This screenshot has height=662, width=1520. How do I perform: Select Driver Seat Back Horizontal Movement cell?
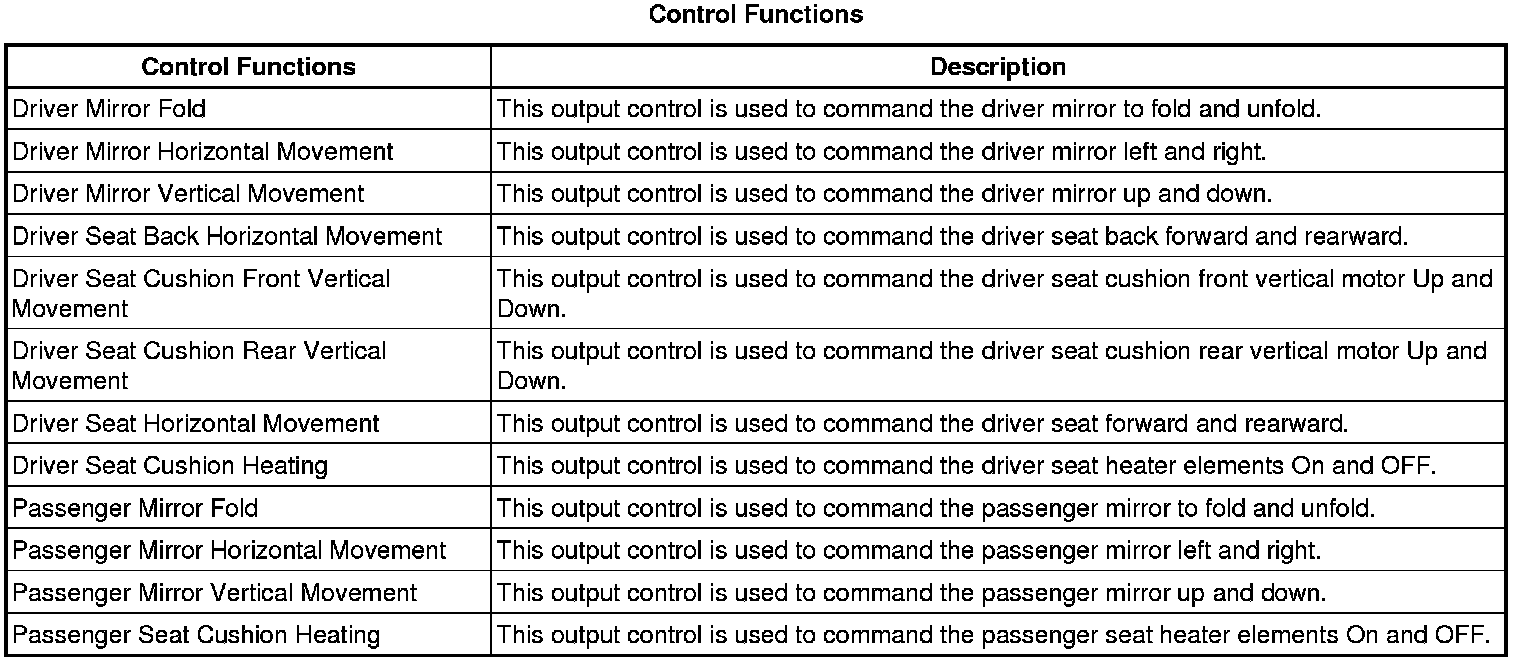tap(227, 236)
